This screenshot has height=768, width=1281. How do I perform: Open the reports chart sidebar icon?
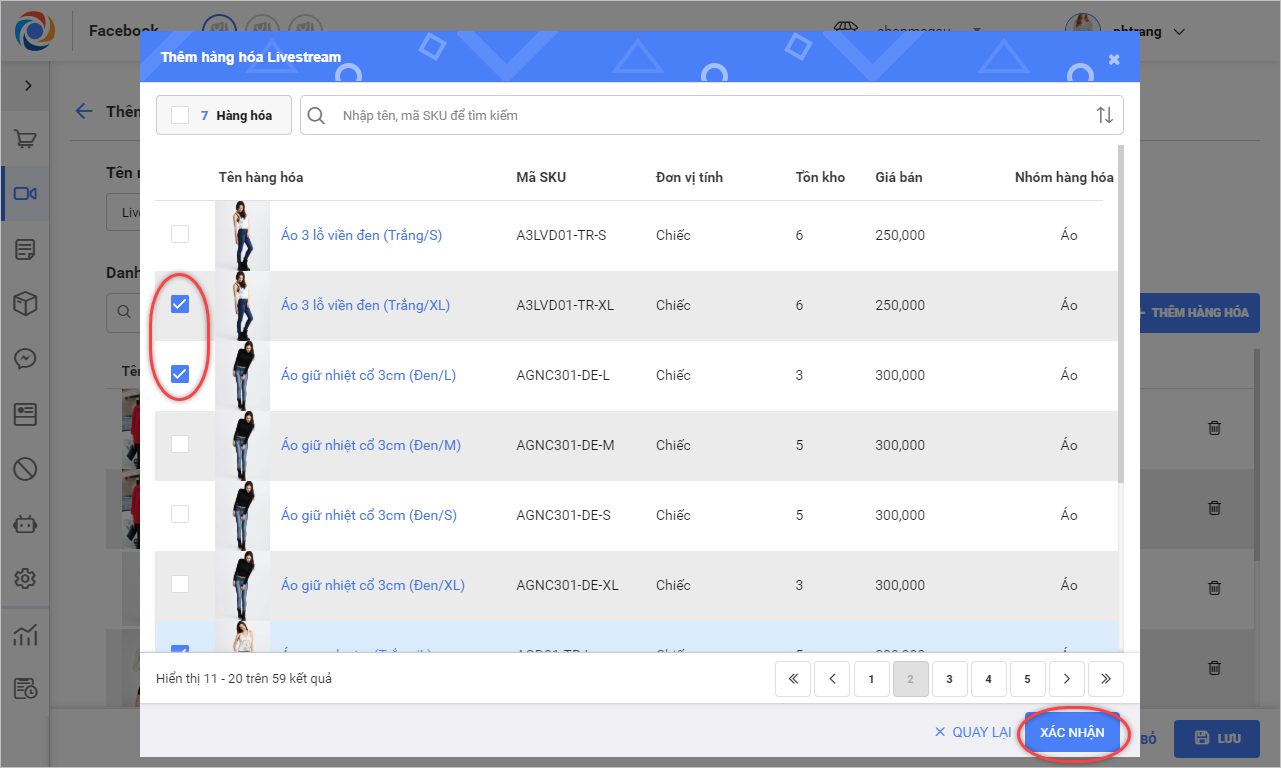(26, 634)
